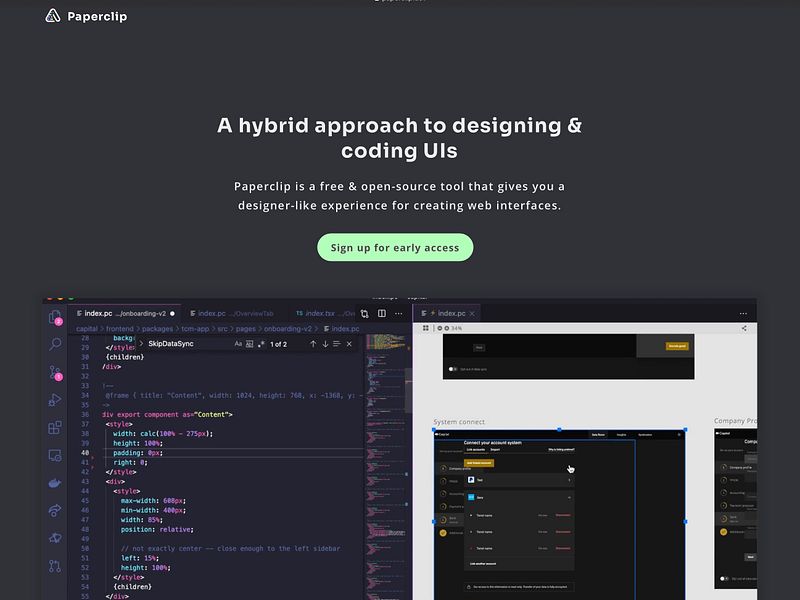The image size is (800, 600).
Task: Click the frontend breadcrumb segment
Action: 119,329
